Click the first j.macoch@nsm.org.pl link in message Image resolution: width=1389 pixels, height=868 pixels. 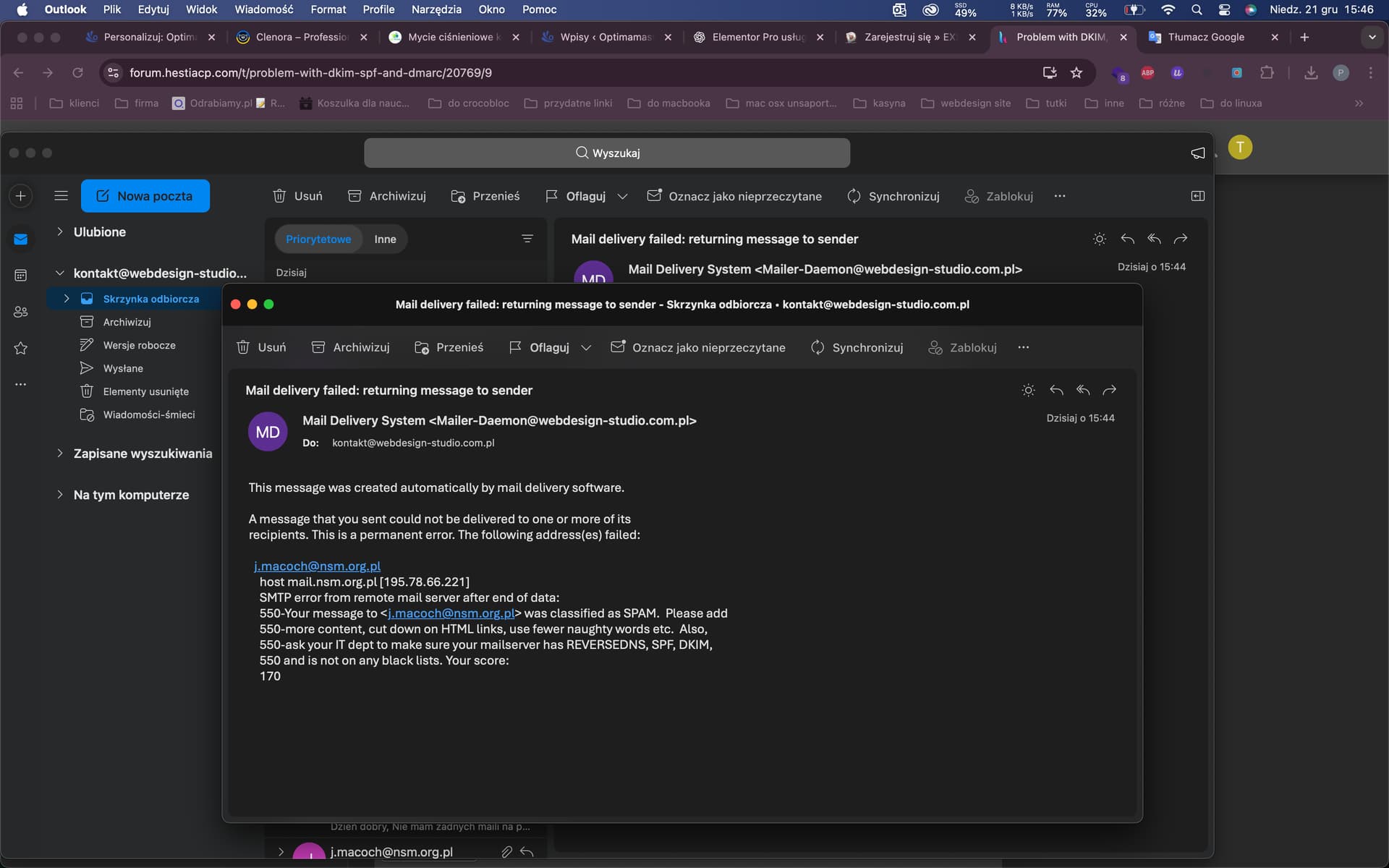pyautogui.click(x=317, y=566)
